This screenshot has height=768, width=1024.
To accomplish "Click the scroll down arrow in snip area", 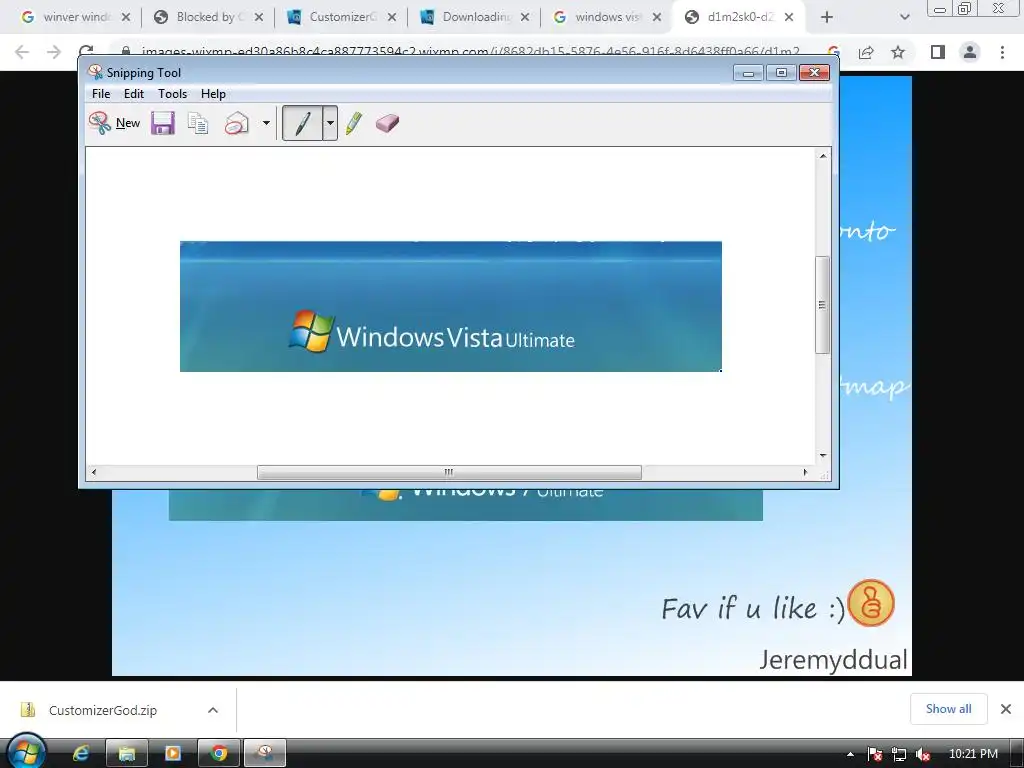I will tap(823, 455).
